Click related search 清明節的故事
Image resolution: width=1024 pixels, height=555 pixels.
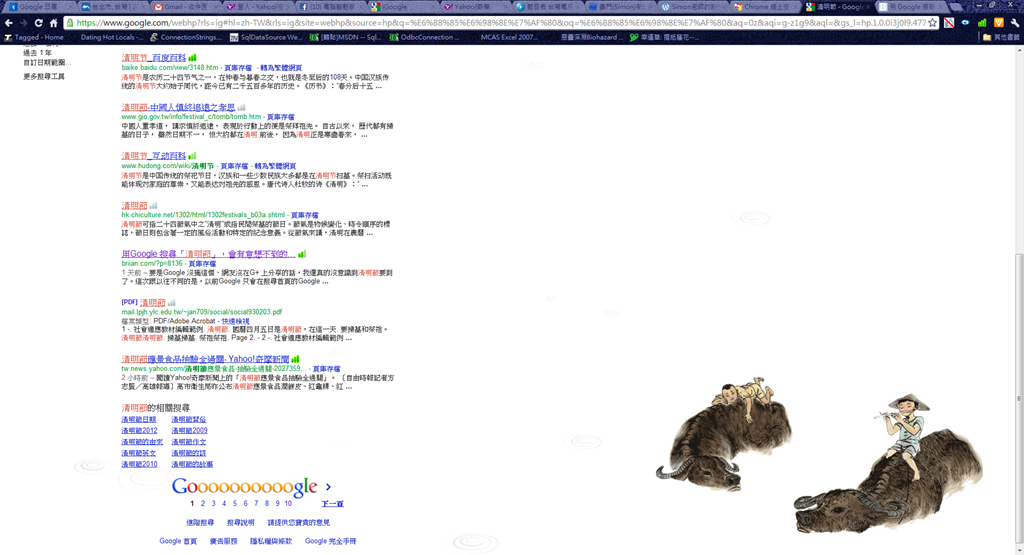[192, 464]
